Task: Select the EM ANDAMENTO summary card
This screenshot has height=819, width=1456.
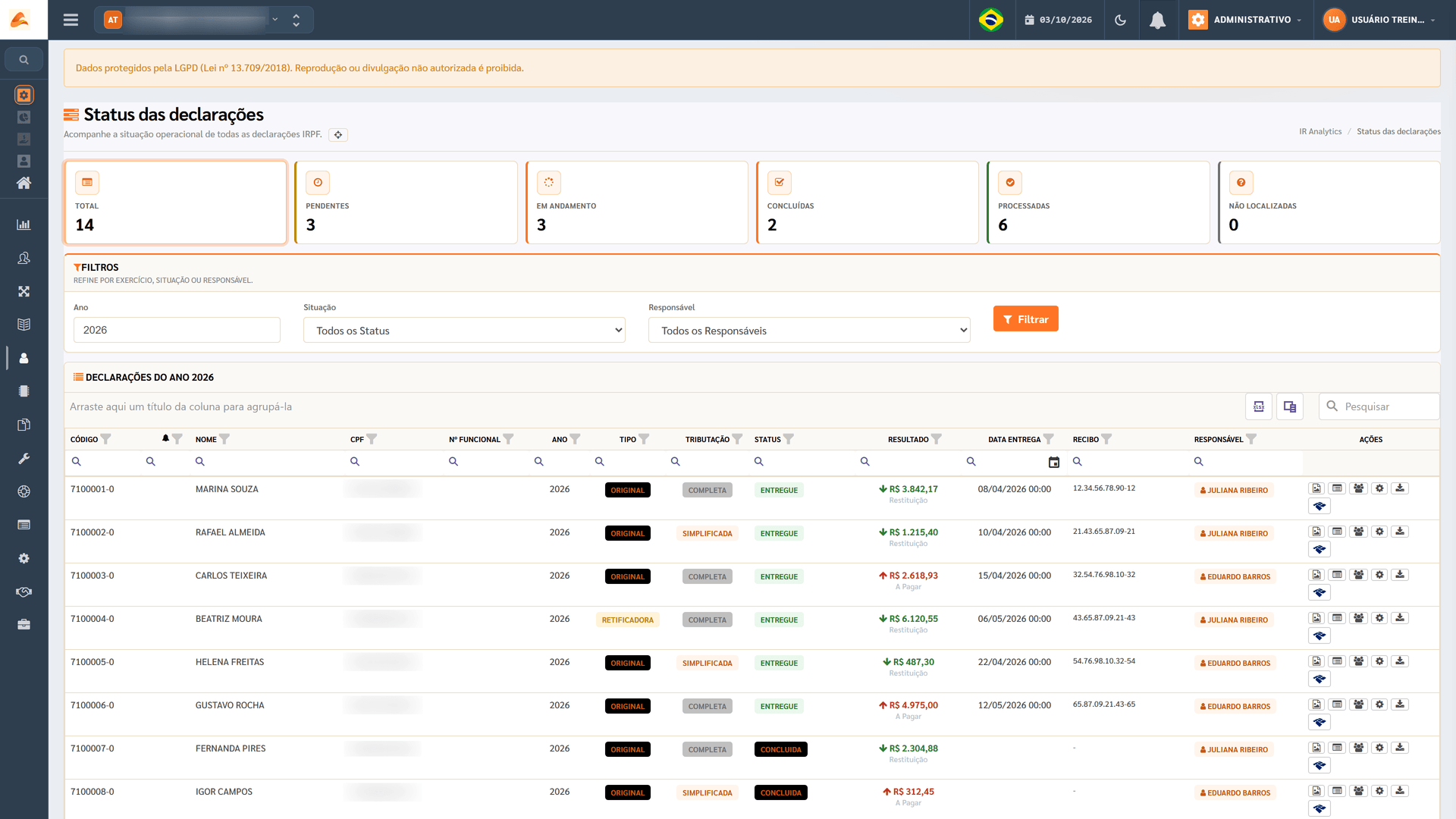Action: [637, 202]
